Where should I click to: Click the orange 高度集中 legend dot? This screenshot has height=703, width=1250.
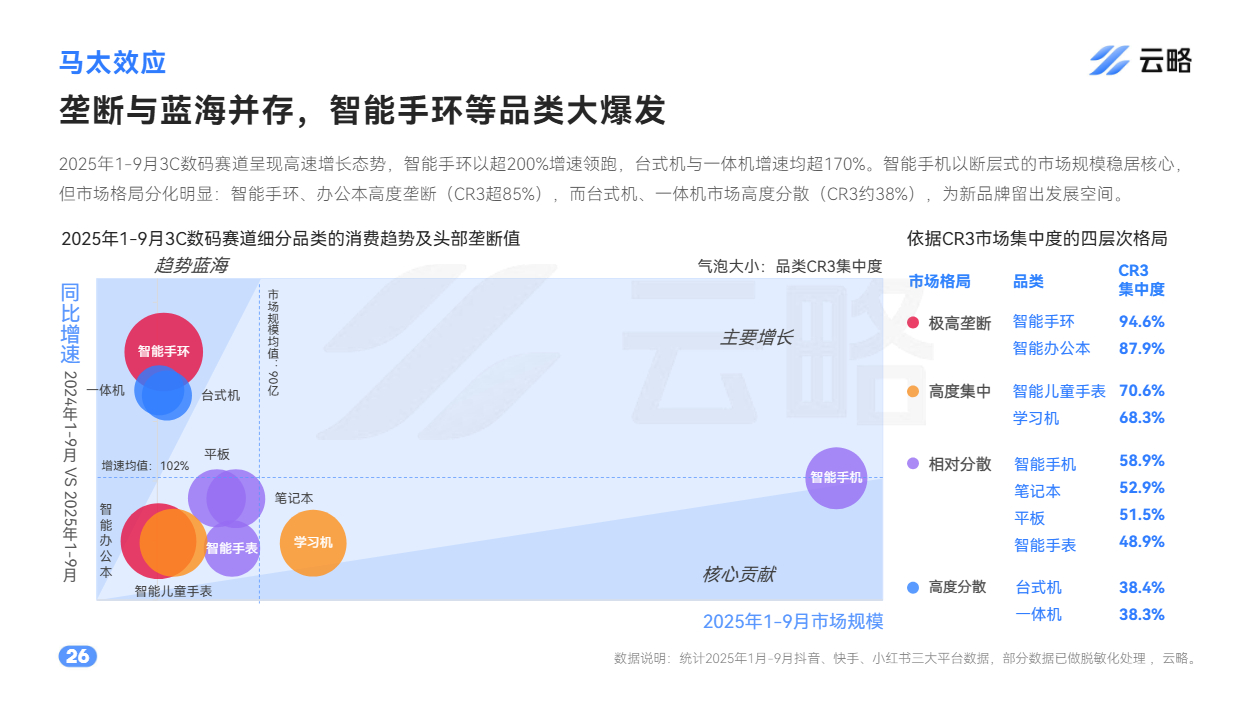point(913,392)
